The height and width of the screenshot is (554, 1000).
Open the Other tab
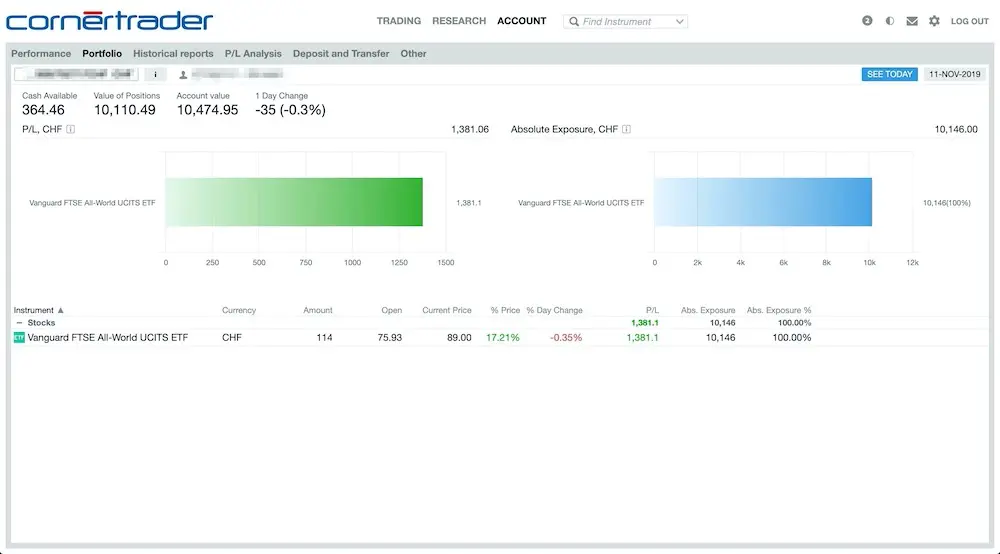pyautogui.click(x=413, y=54)
